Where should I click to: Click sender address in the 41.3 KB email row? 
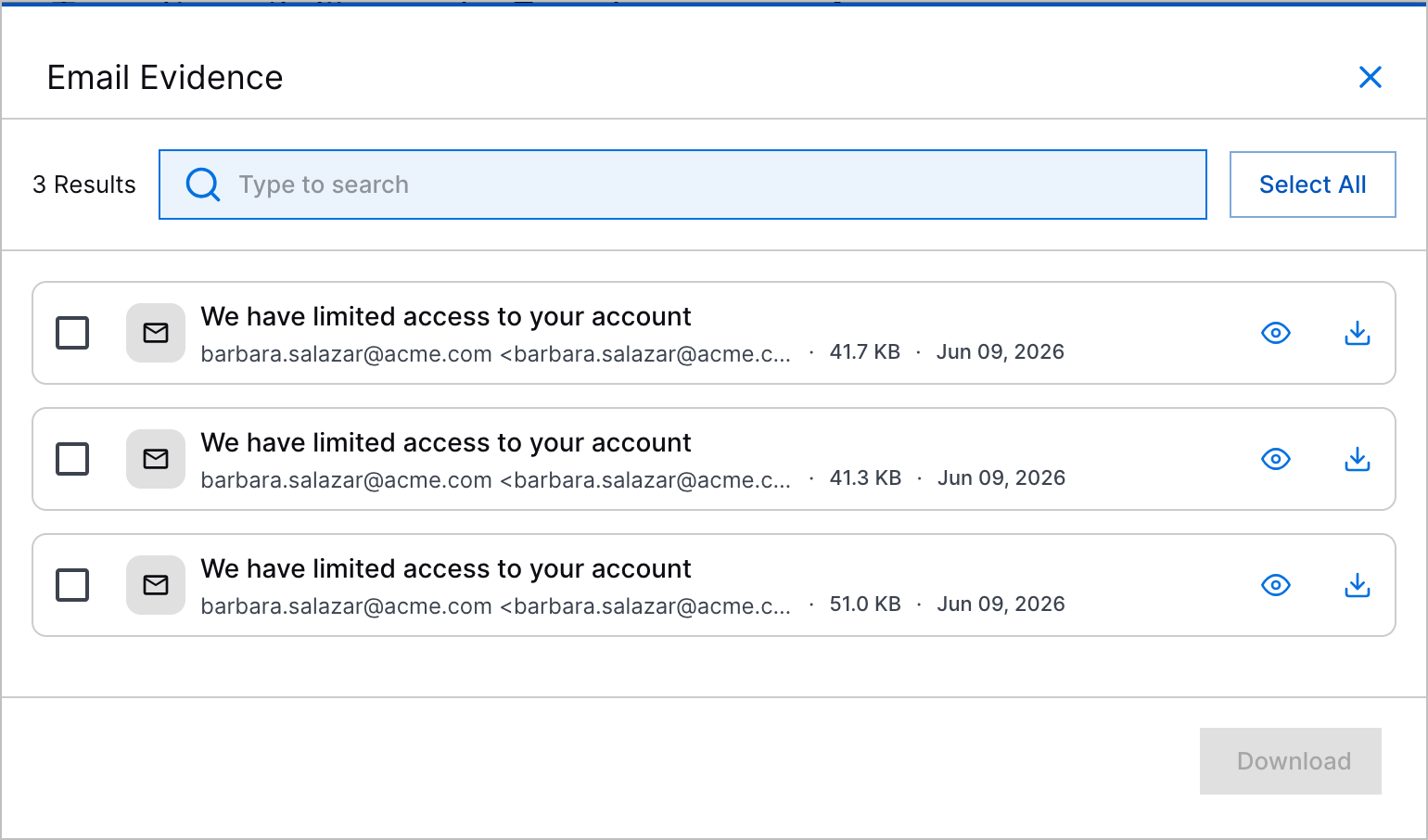tap(496, 479)
